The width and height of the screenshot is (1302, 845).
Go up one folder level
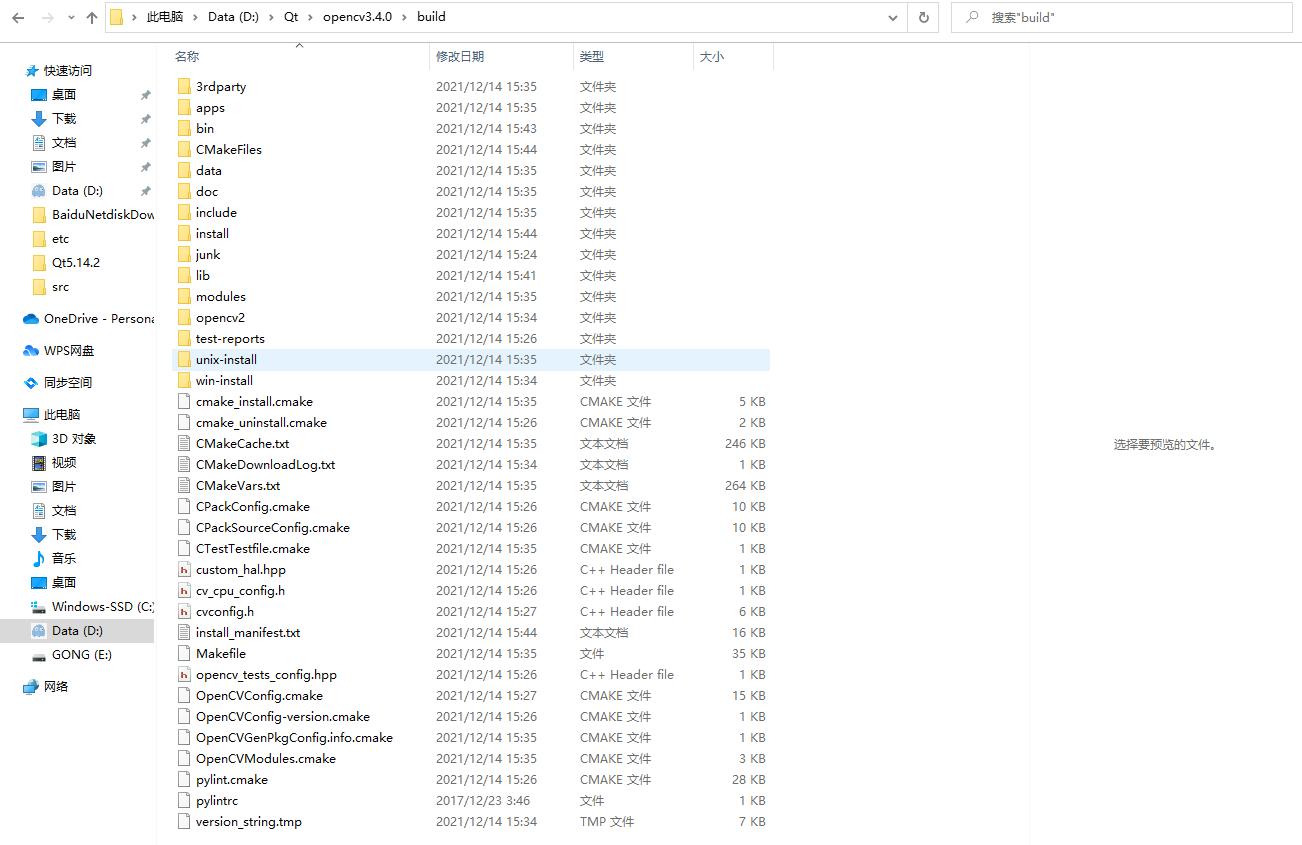(x=92, y=17)
